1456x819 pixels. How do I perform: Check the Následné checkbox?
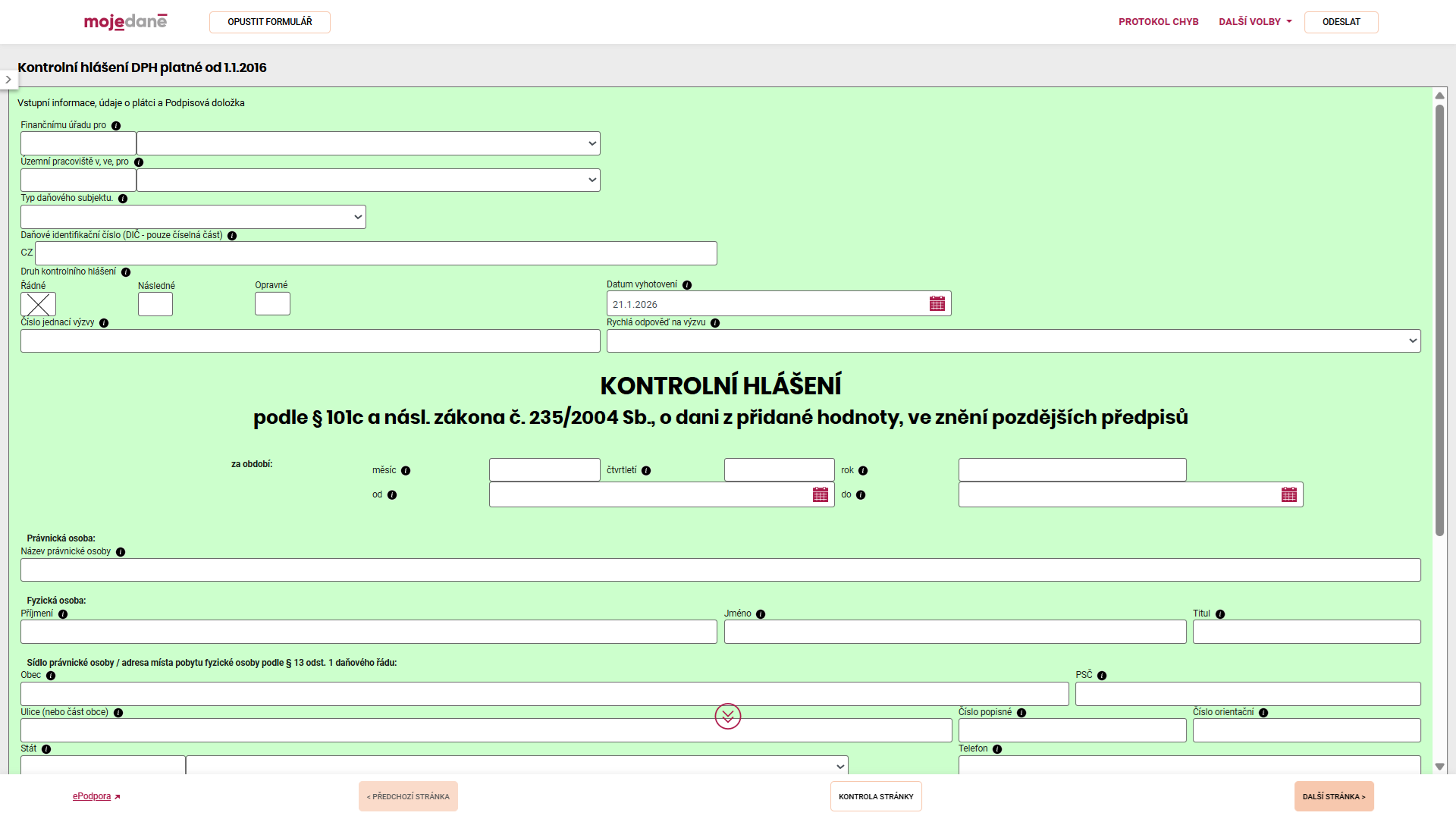155,304
